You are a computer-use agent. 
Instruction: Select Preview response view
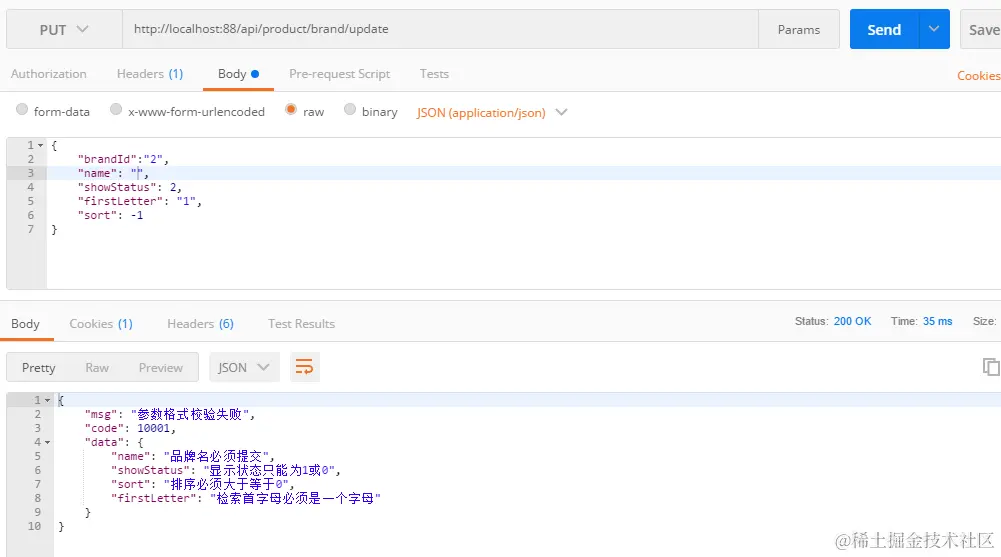coord(161,368)
